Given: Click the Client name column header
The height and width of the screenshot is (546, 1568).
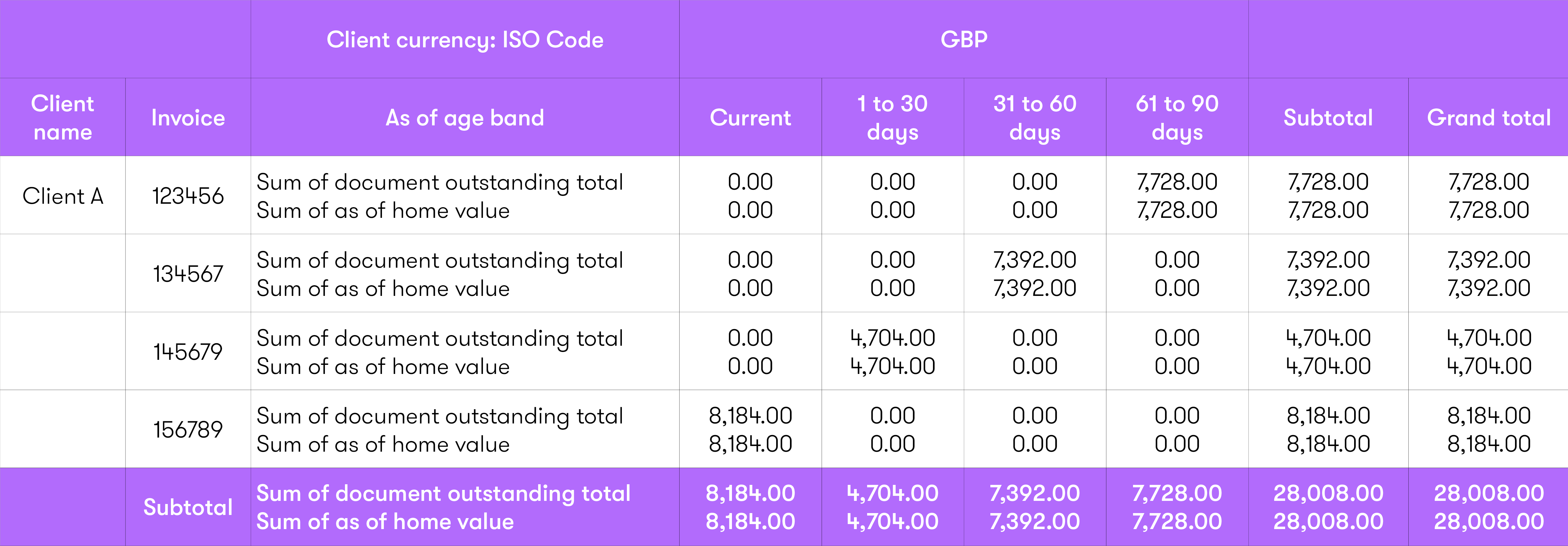Looking at the screenshot, I should click(63, 118).
